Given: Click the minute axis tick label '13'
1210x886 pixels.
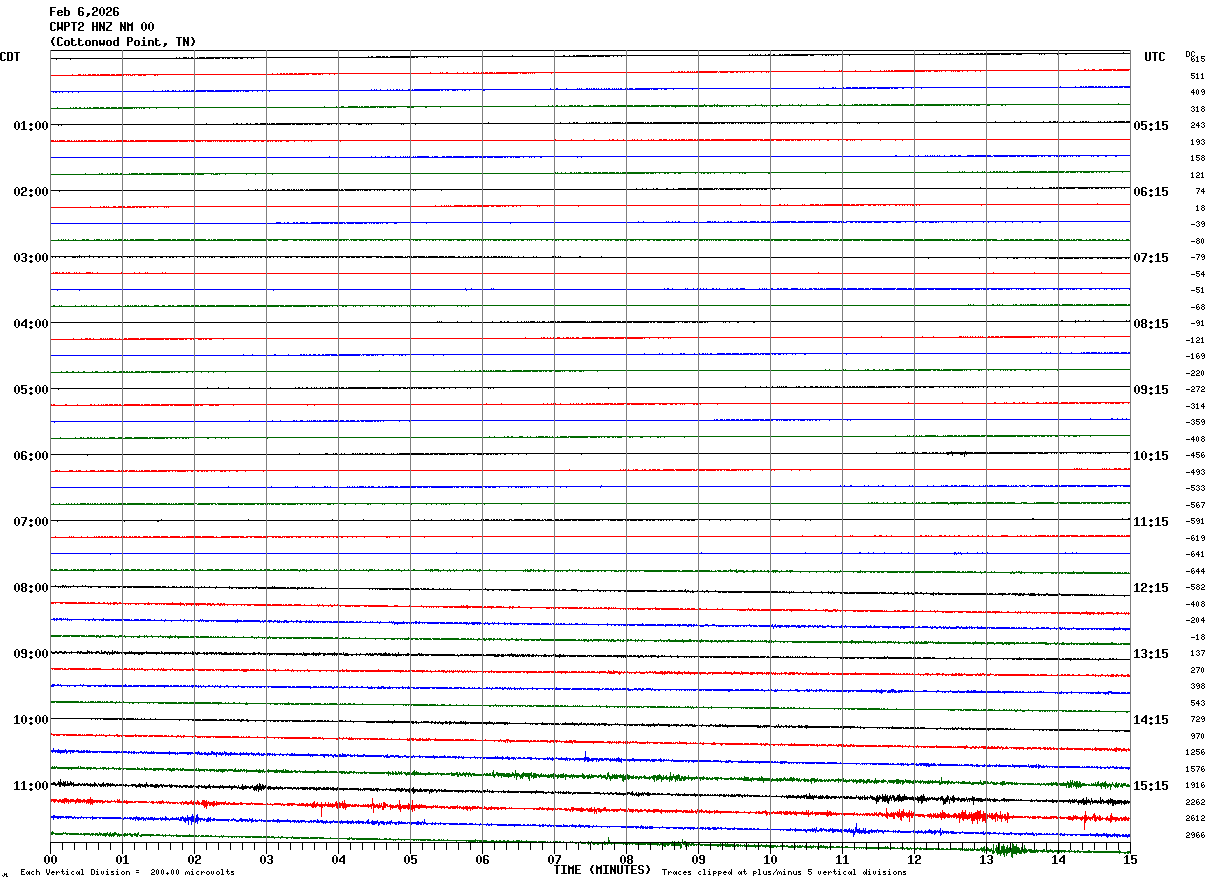Looking at the screenshot, I should (986, 860).
